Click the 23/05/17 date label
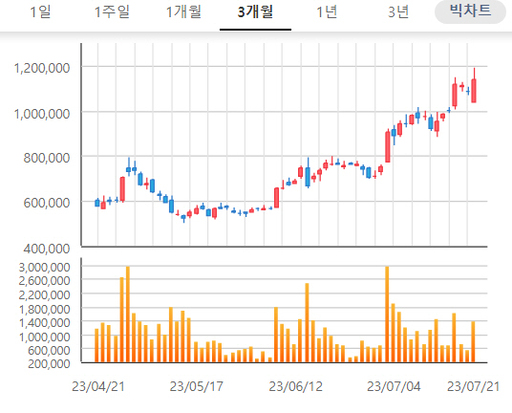 [x=196, y=387]
